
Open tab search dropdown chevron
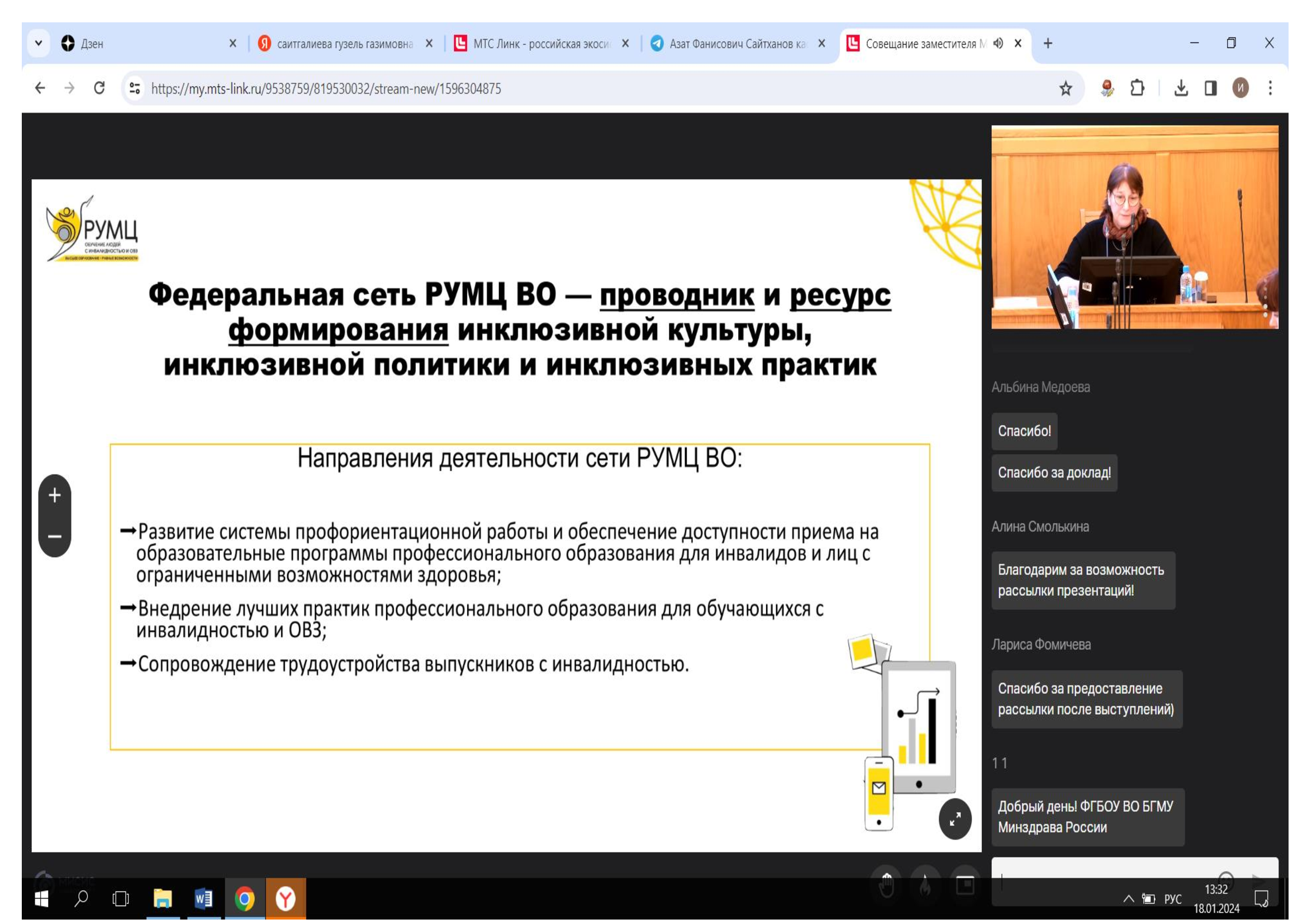[x=39, y=43]
